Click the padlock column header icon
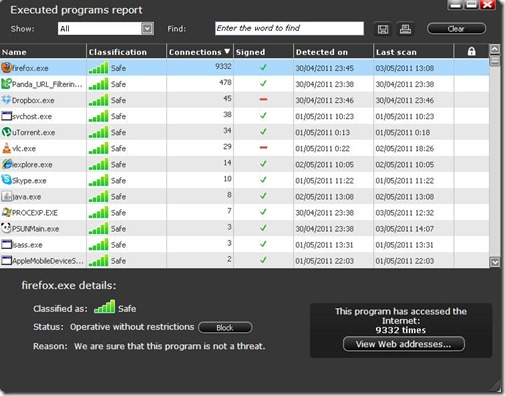 pos(471,51)
